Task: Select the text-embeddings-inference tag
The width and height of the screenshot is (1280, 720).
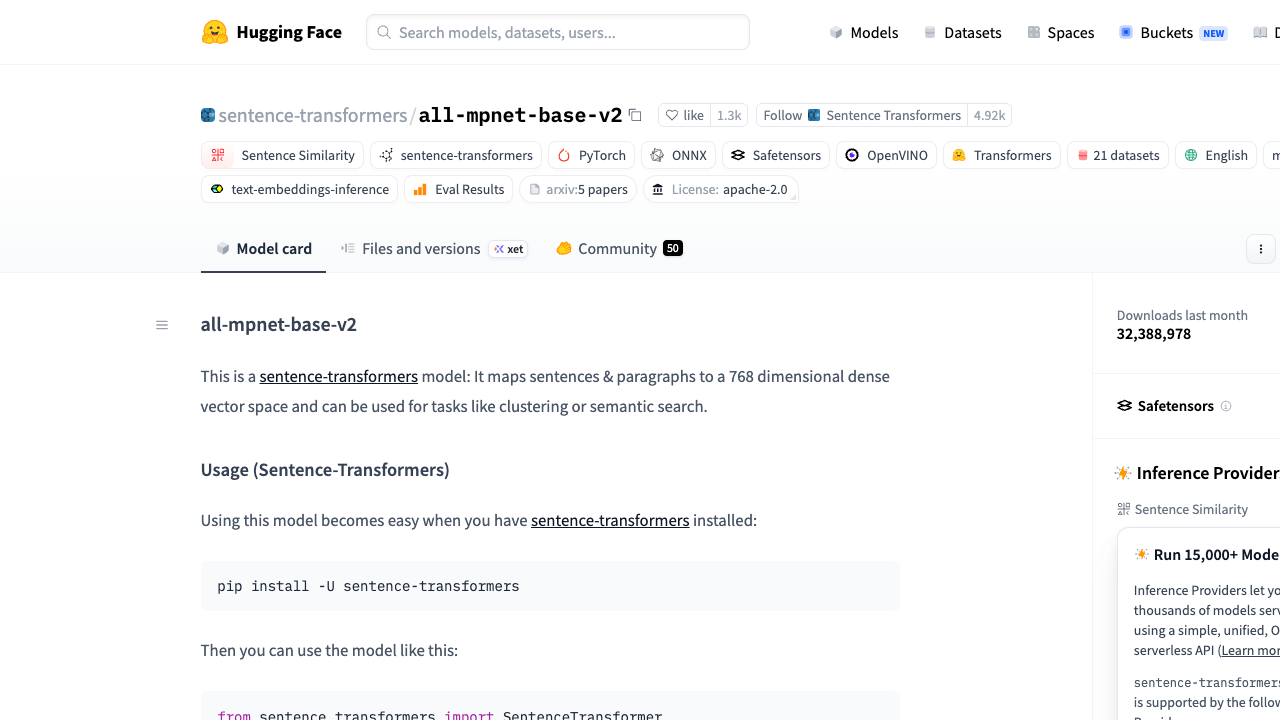Action: [299, 189]
